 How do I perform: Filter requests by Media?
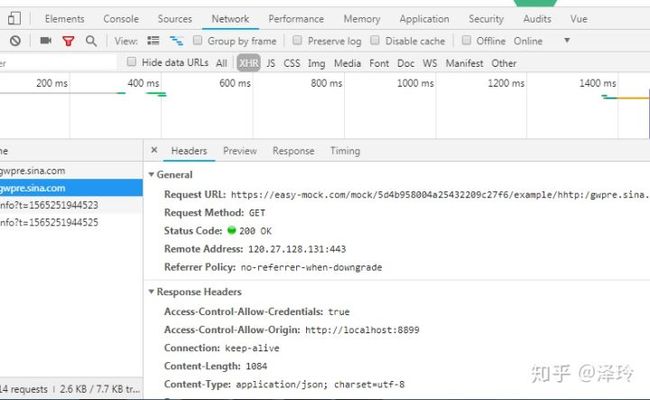[347, 63]
